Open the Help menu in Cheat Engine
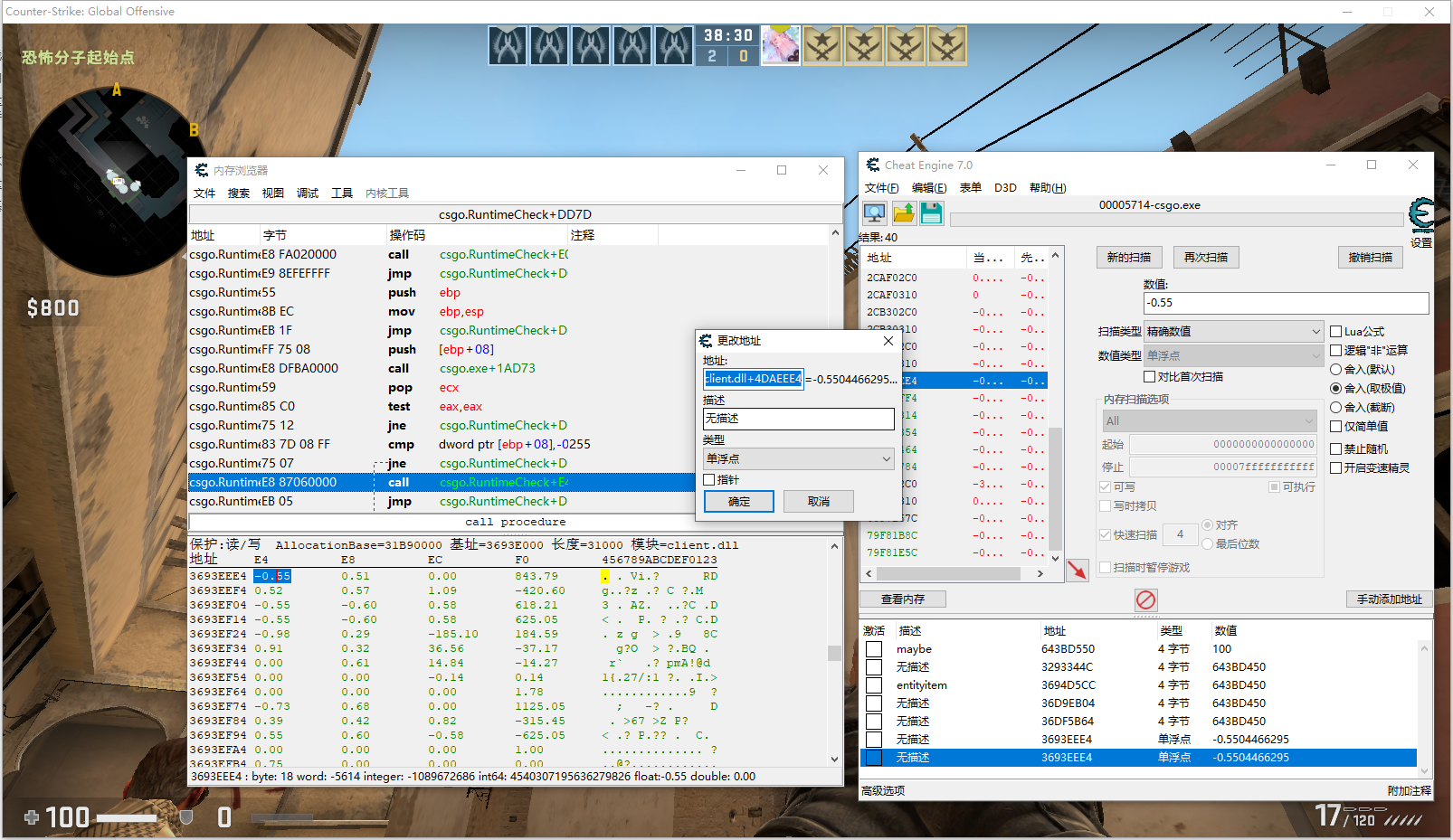This screenshot has height=840, width=1453. point(1048,188)
